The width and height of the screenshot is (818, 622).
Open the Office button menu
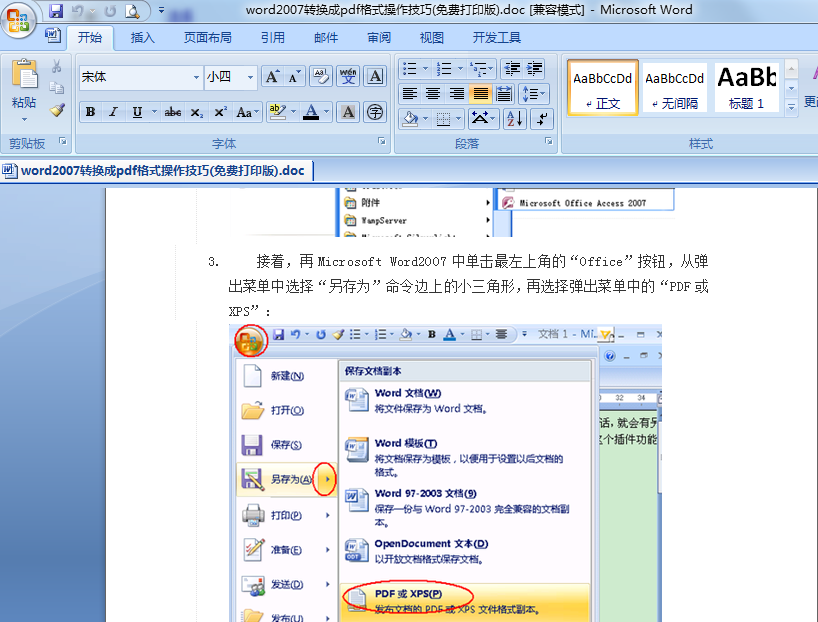pyautogui.click(x=18, y=20)
